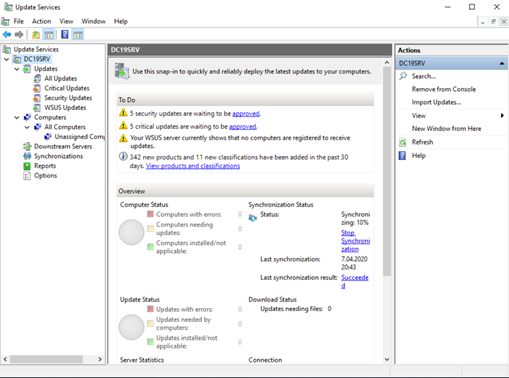
Task: Click the Synchronizations icon
Action: (x=27, y=156)
